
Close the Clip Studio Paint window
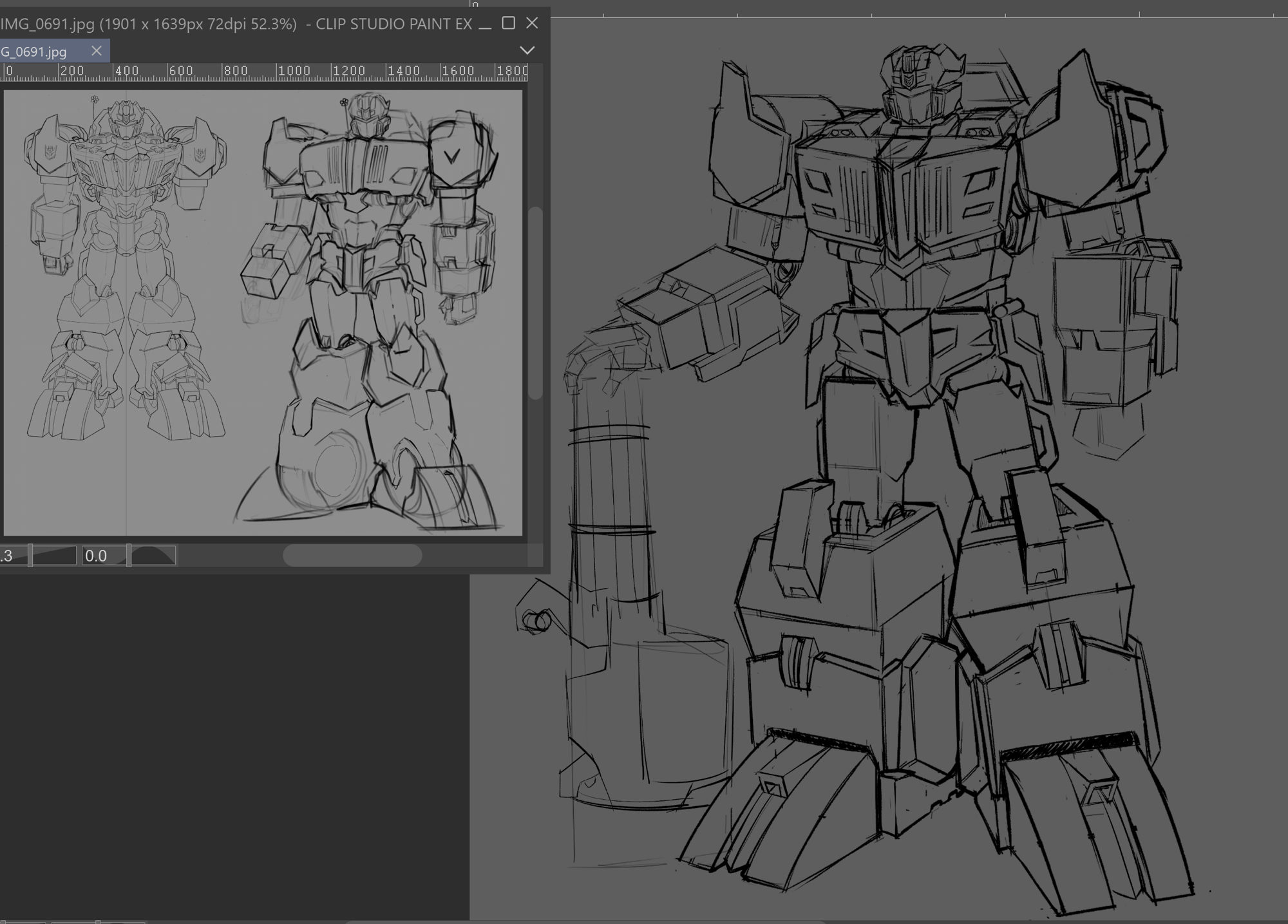532,23
